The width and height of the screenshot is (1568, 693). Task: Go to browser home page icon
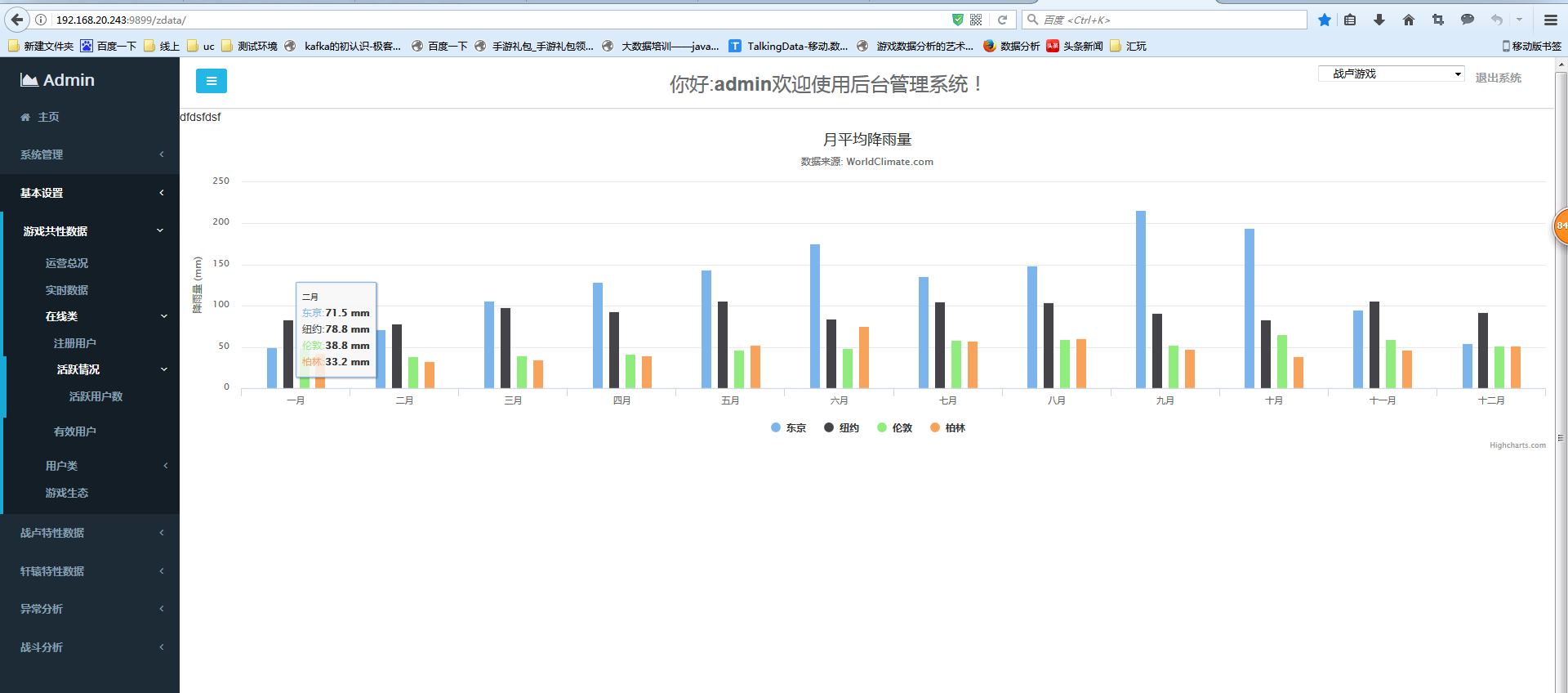click(x=1409, y=20)
